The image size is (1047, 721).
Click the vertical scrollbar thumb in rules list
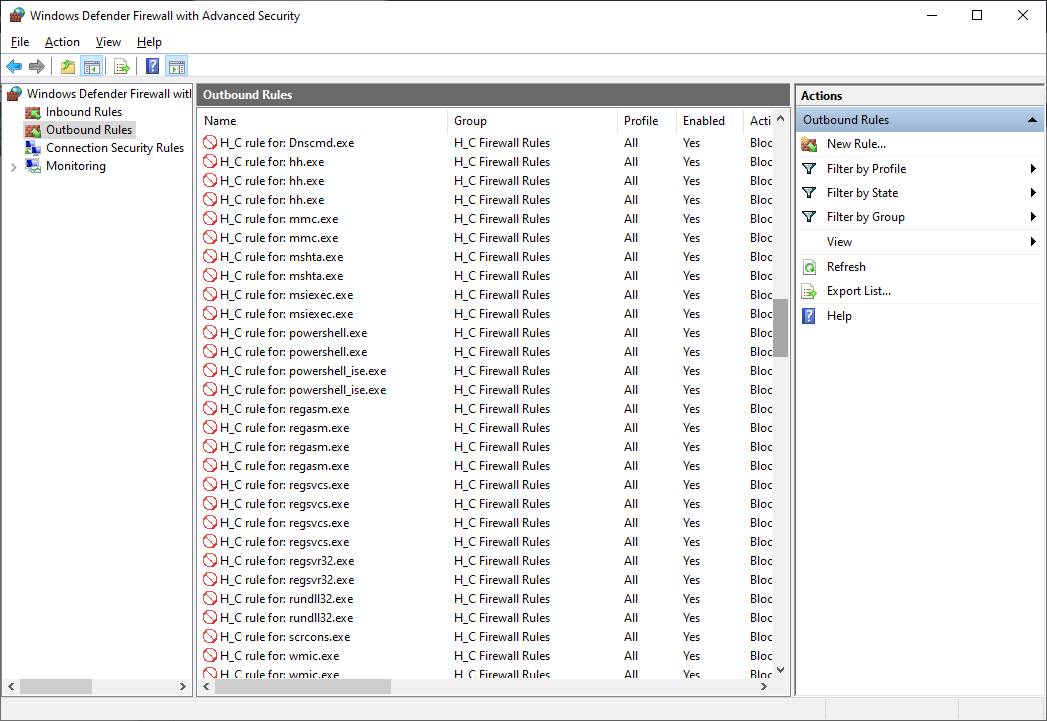781,328
